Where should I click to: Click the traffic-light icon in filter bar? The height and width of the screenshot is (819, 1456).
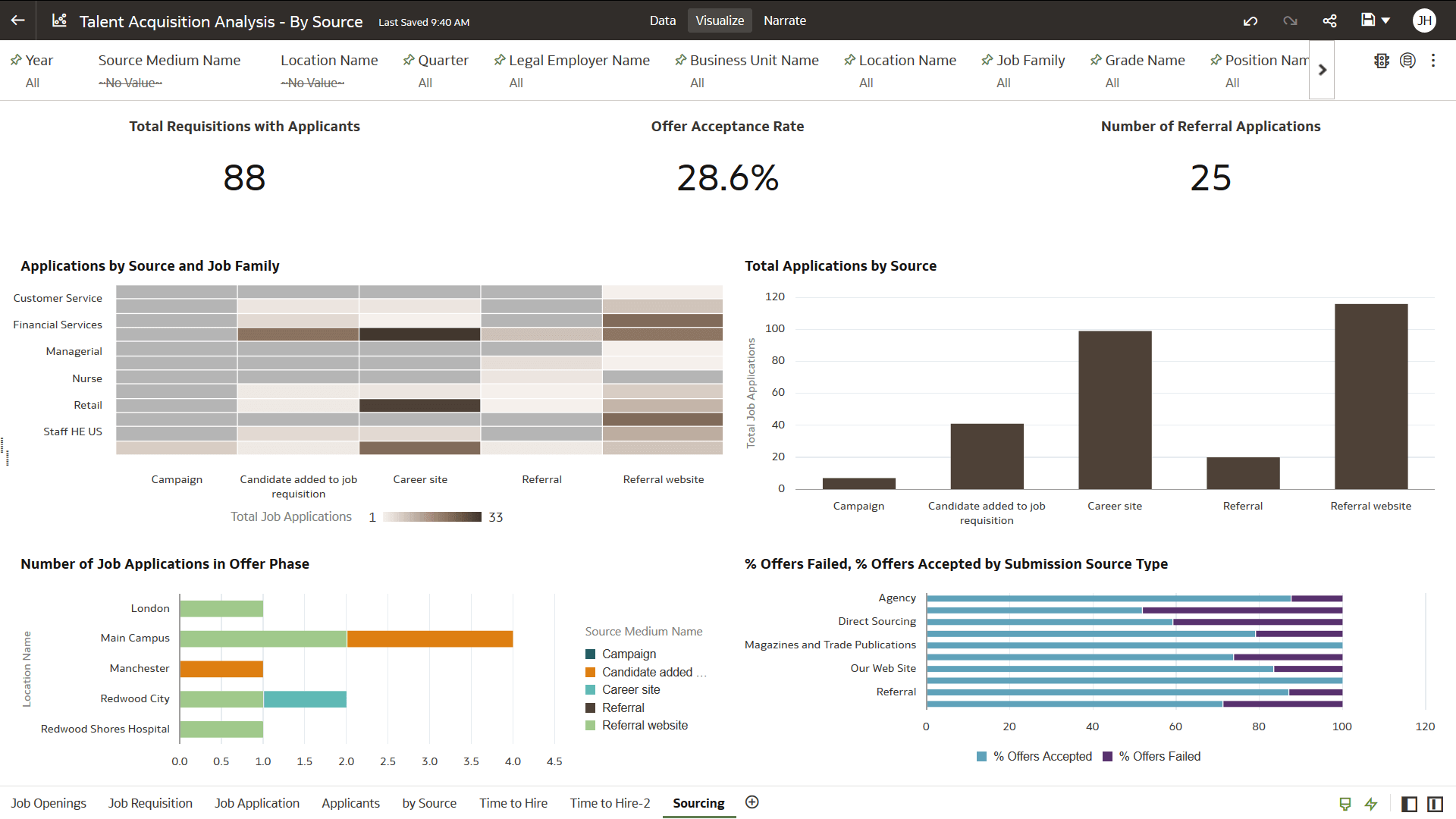coord(1381,61)
